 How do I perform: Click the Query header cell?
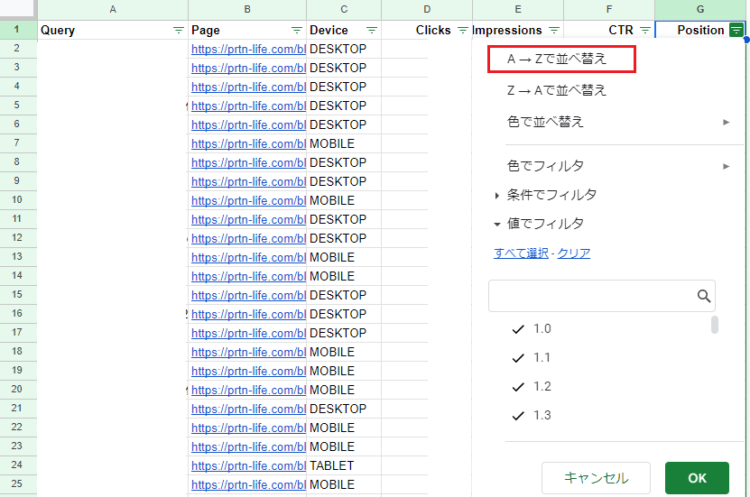[113, 30]
